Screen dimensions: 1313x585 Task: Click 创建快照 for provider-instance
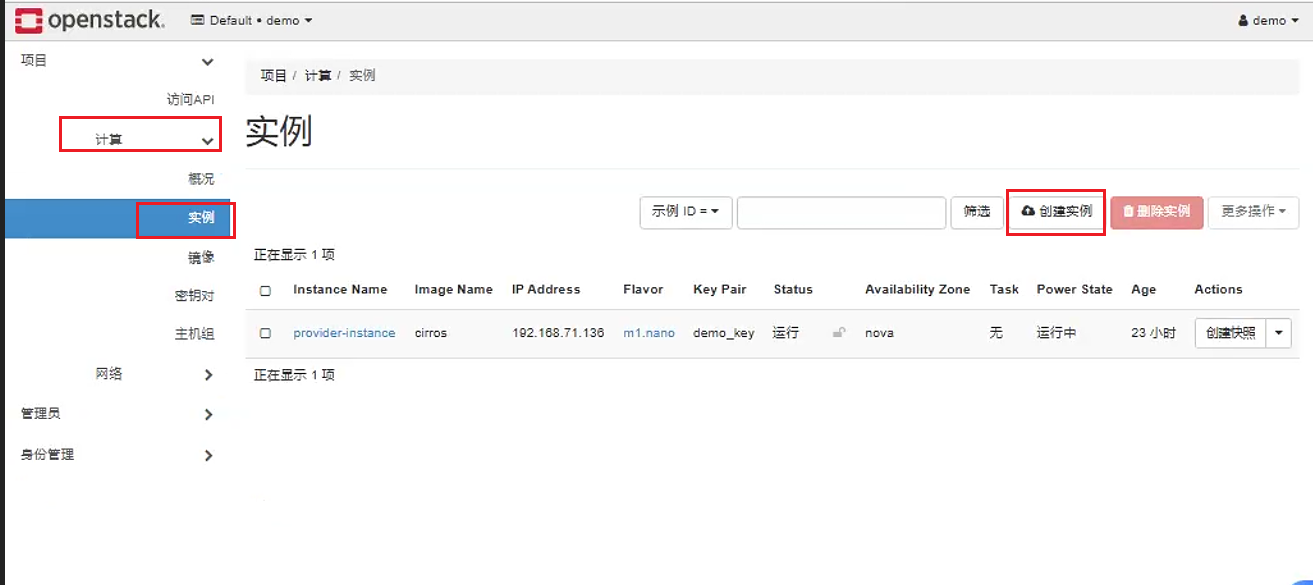[1231, 333]
